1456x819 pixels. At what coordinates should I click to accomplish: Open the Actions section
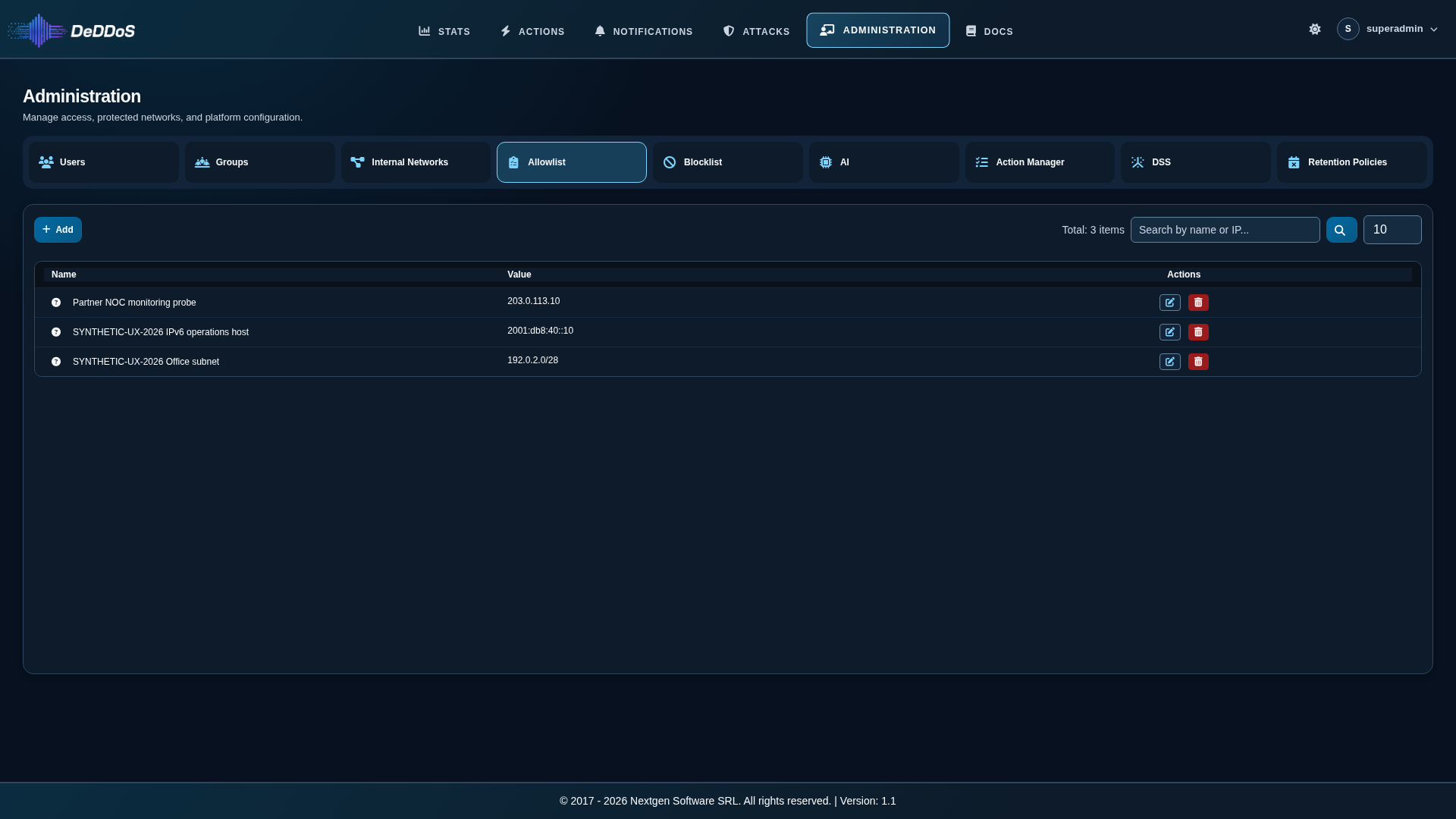tap(532, 31)
